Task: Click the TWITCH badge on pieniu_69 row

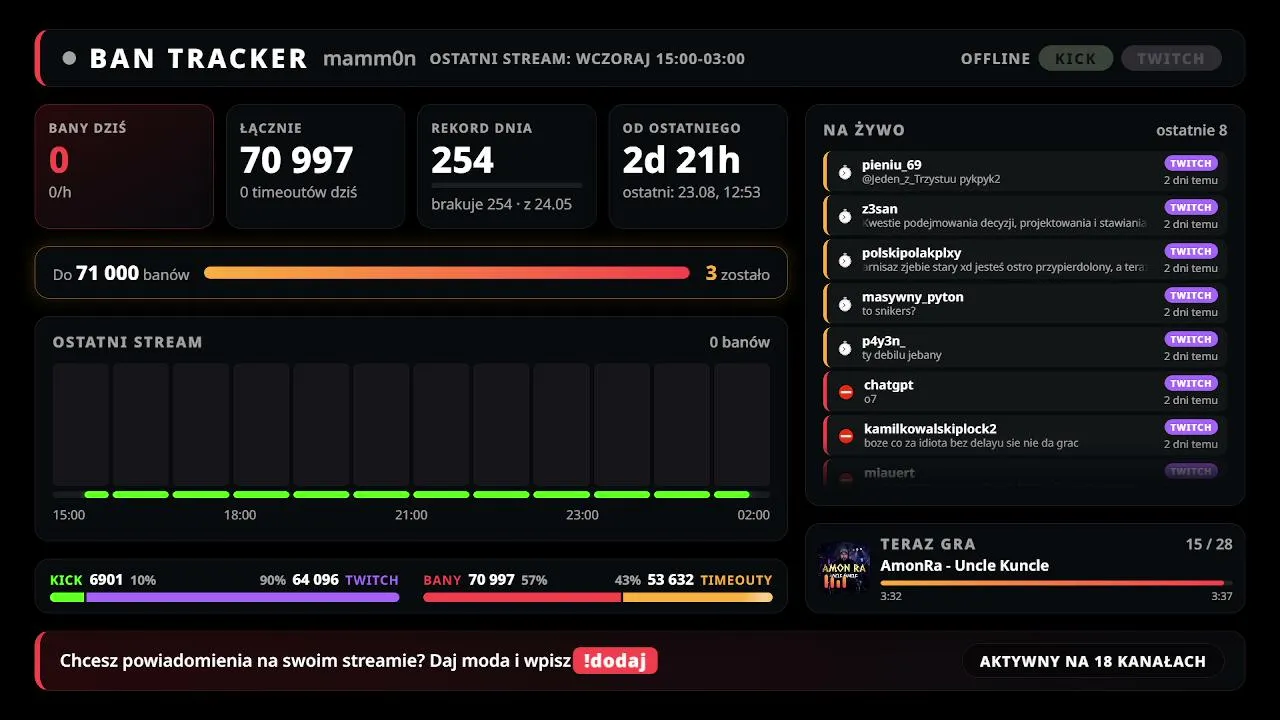Action: [1190, 163]
